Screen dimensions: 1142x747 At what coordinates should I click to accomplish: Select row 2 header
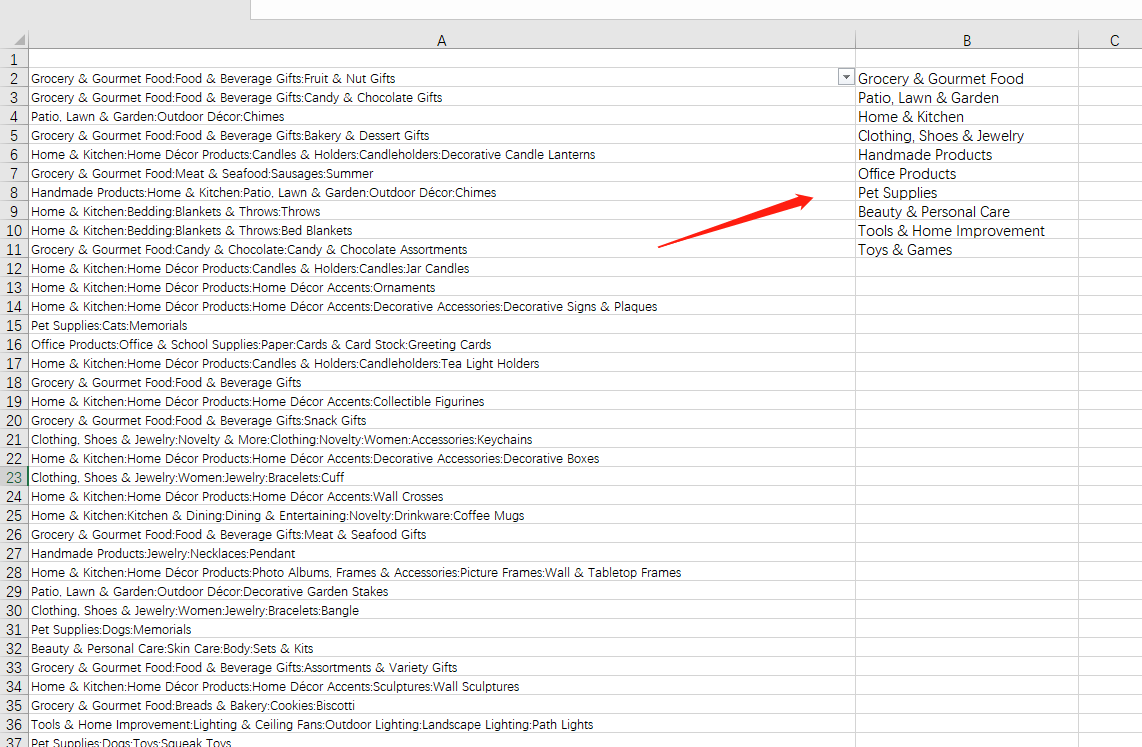point(14,78)
